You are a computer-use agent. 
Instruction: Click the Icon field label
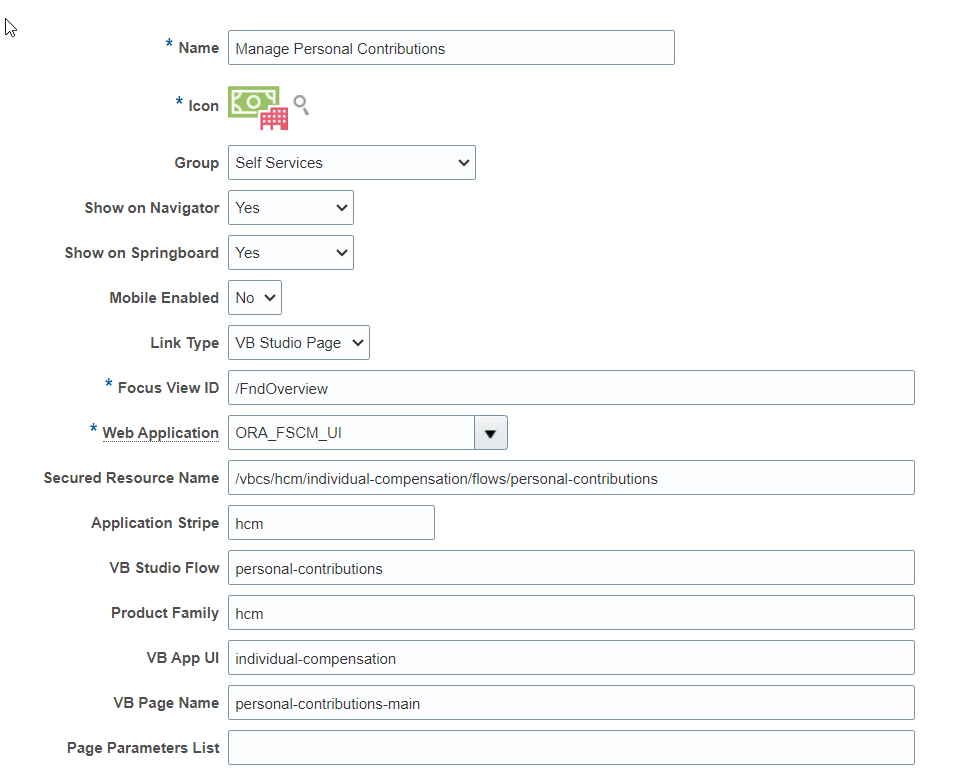click(204, 106)
